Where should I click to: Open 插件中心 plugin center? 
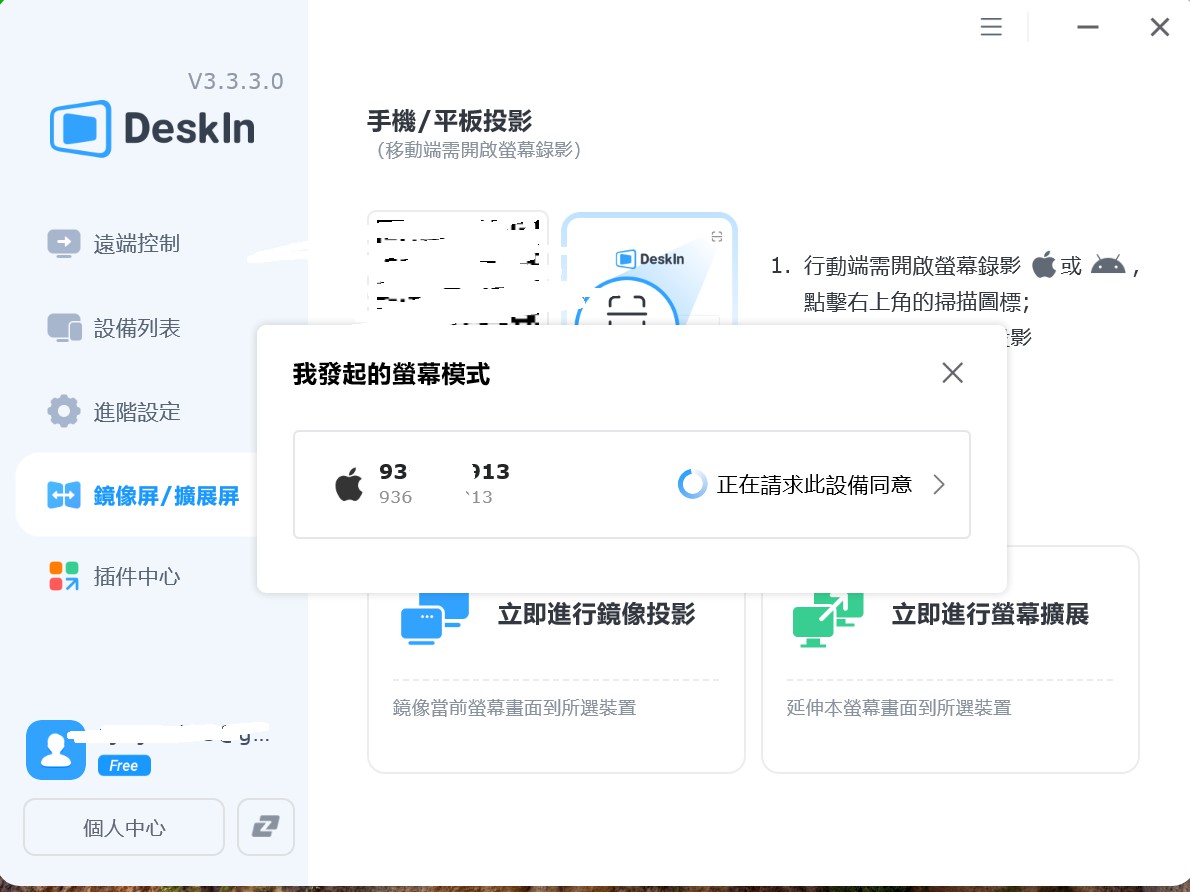click(137, 576)
